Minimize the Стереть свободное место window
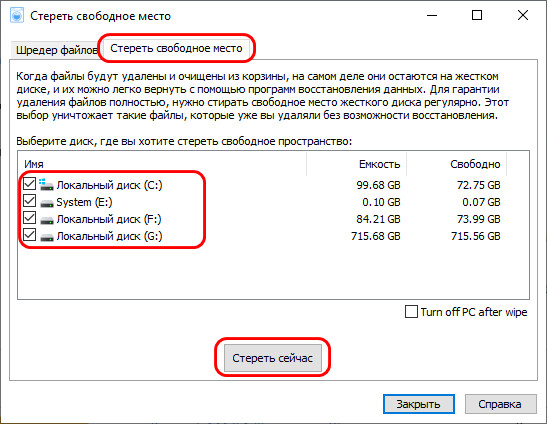 (x=432, y=15)
